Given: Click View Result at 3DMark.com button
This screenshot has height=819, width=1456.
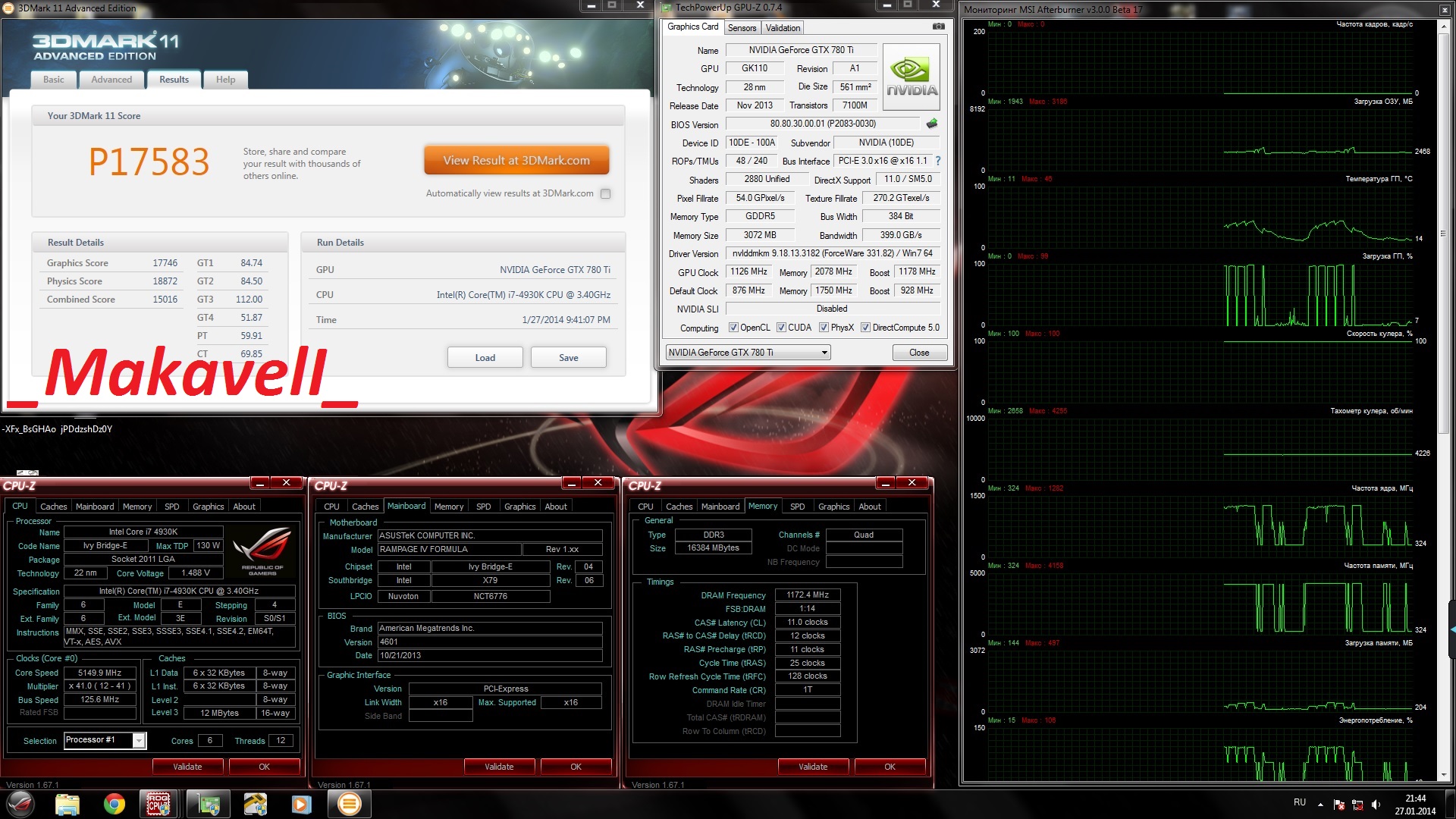Looking at the screenshot, I should [516, 161].
